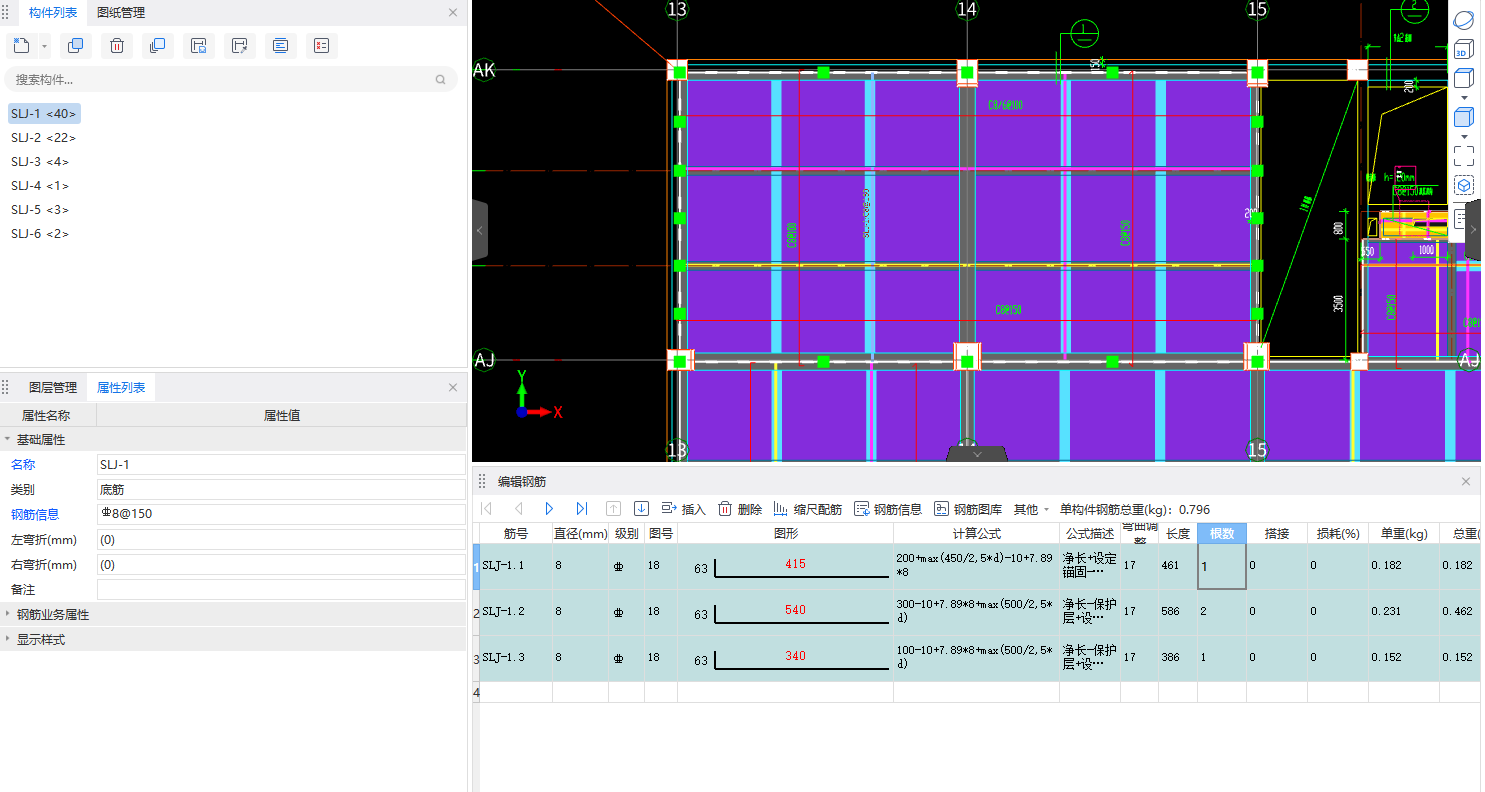1485x792 pixels.
Task: Go to first rebar record
Action: (x=487, y=509)
